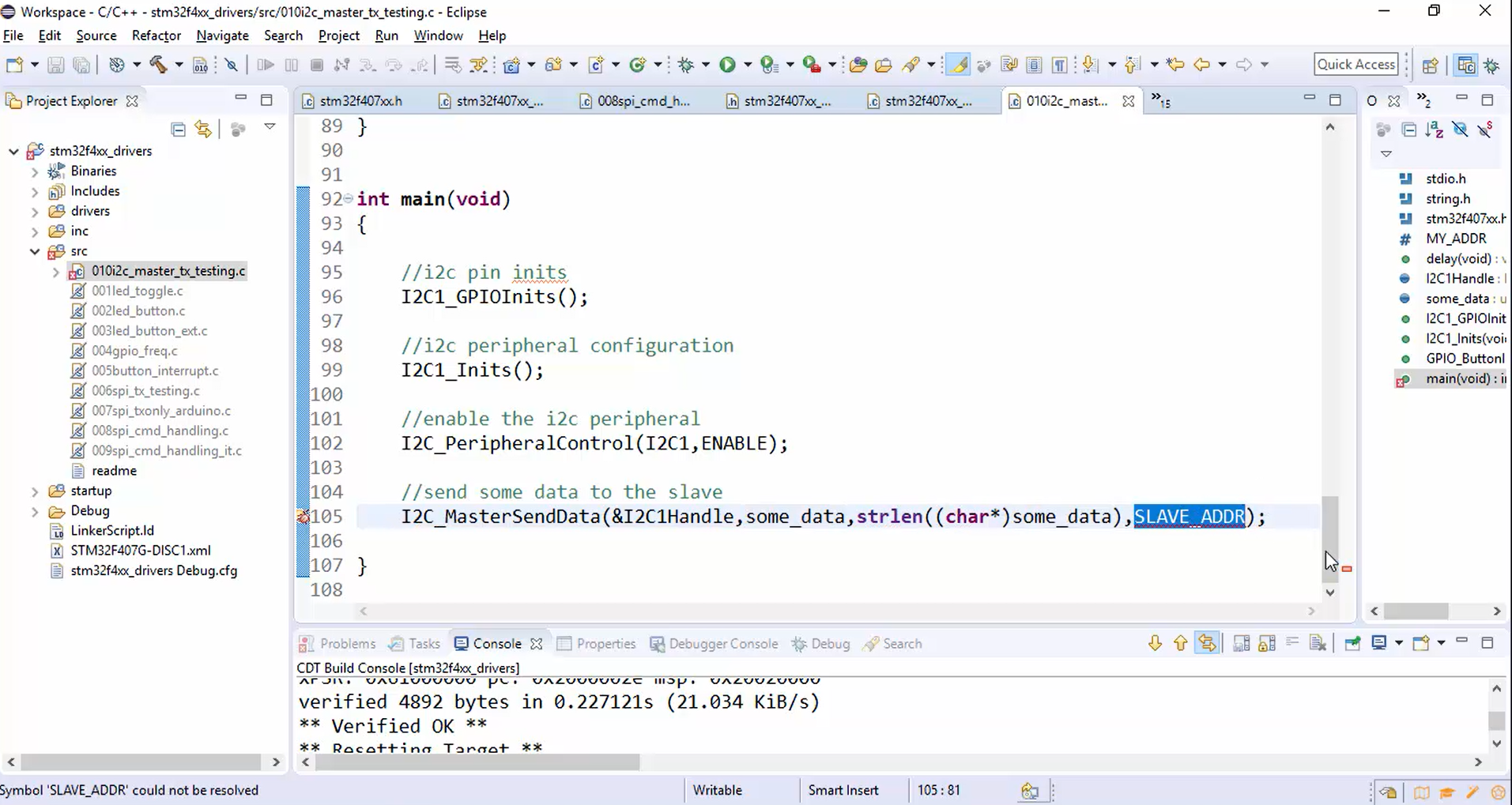Collapse all in Project Explorer
Viewport: 1512px width, 805px height.
click(179, 129)
